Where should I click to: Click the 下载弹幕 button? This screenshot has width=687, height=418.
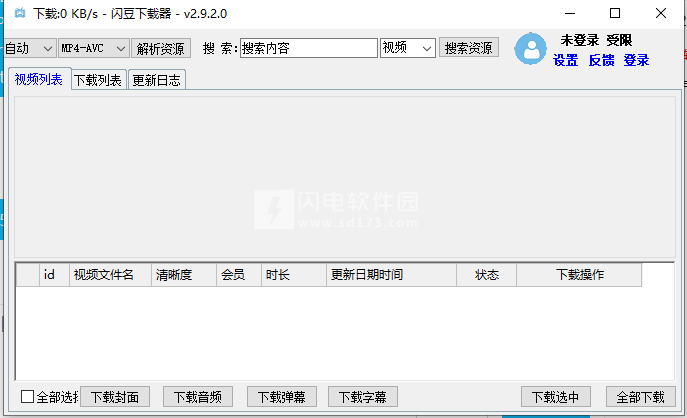click(x=281, y=397)
